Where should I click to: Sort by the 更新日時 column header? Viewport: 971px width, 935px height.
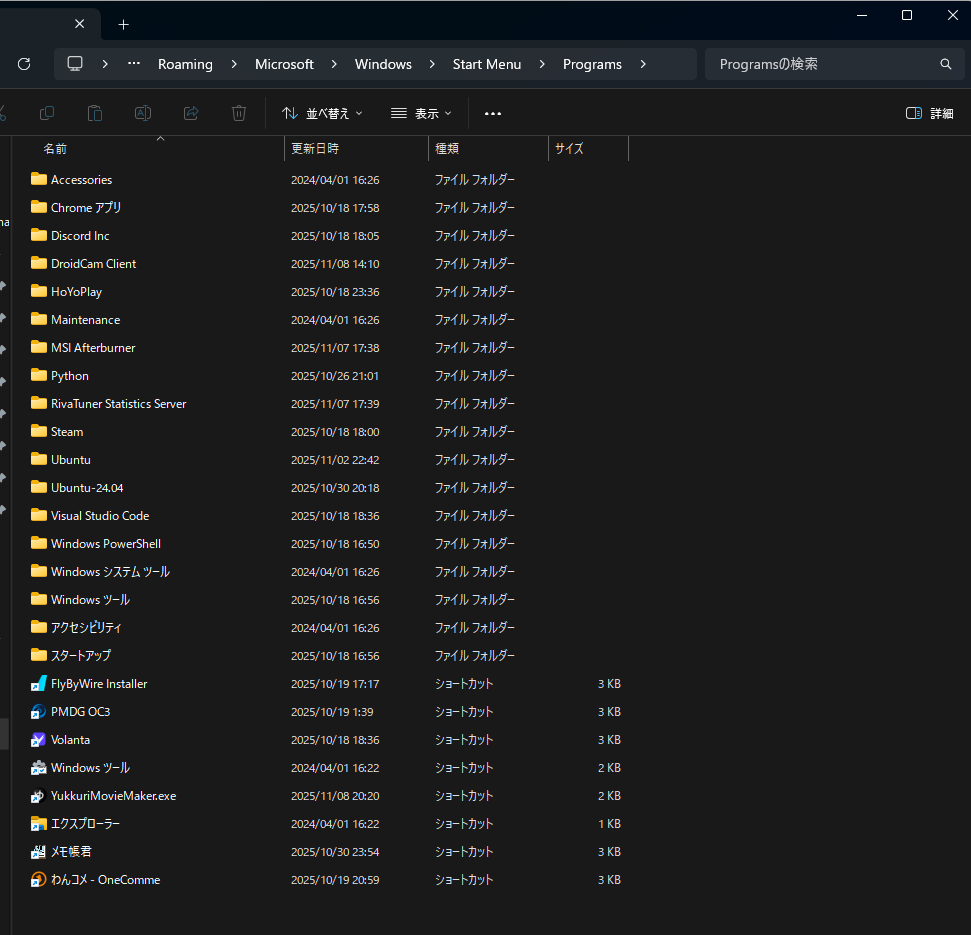point(315,148)
